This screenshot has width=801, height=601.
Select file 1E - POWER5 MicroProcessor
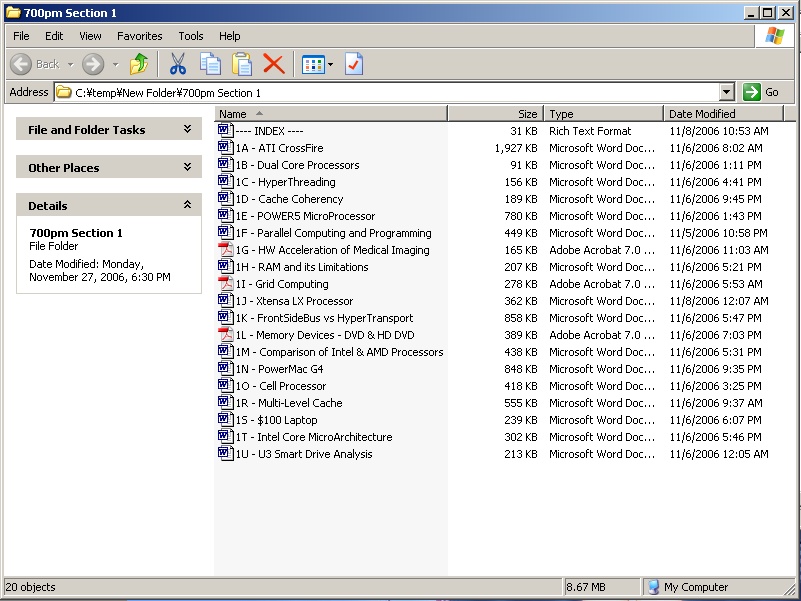[305, 216]
